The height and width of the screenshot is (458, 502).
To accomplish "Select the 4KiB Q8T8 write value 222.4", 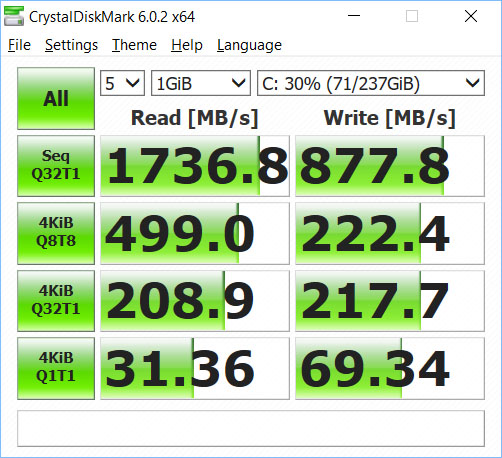I will tap(390, 233).
